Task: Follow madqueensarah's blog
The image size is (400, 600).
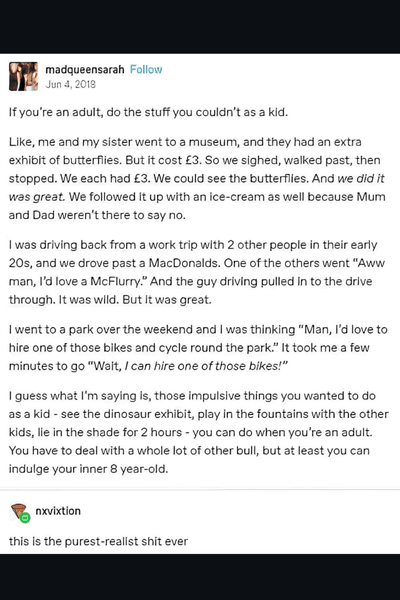Action: pyautogui.click(x=146, y=70)
